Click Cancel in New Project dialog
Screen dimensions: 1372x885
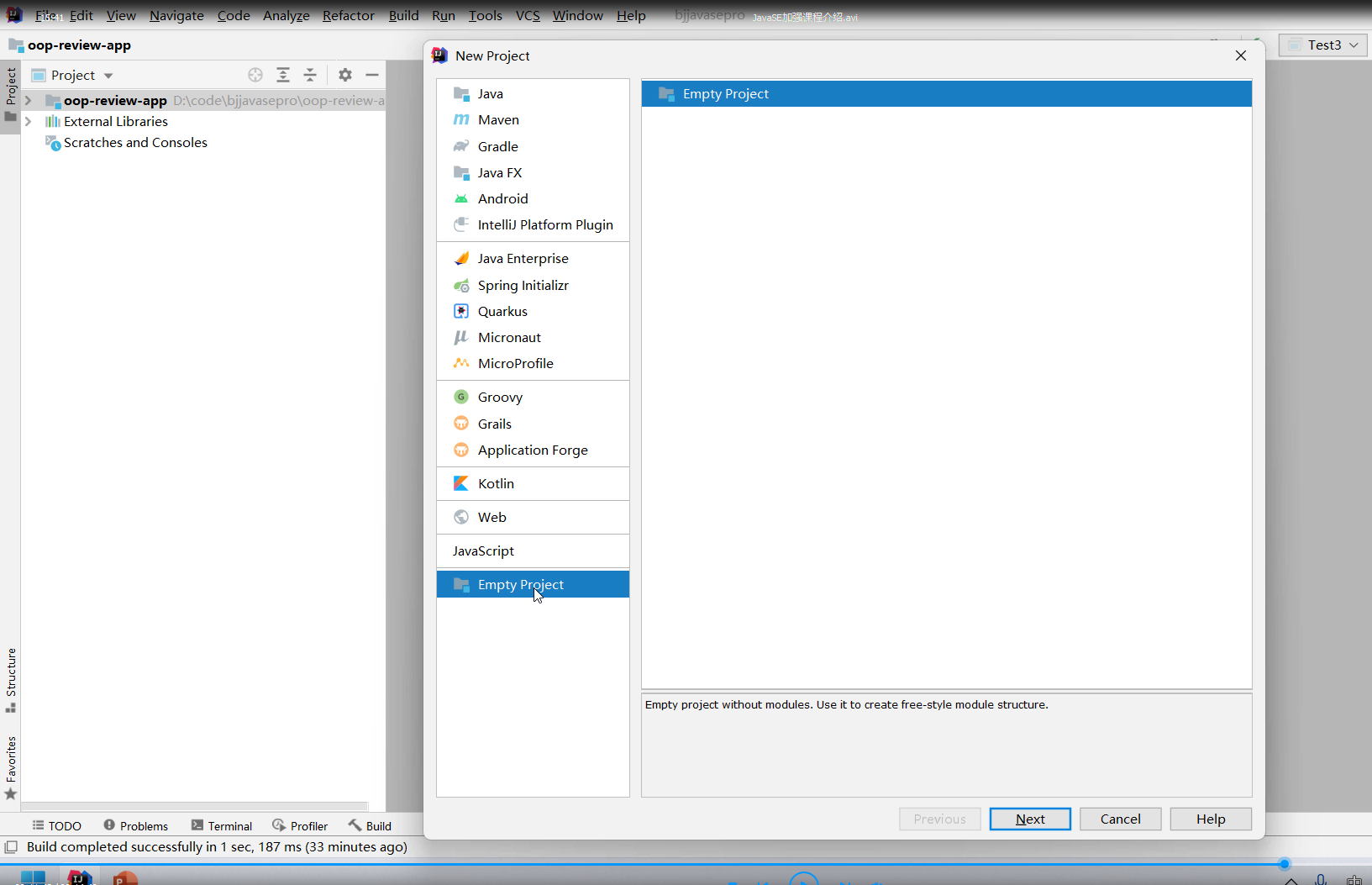pos(1121,819)
